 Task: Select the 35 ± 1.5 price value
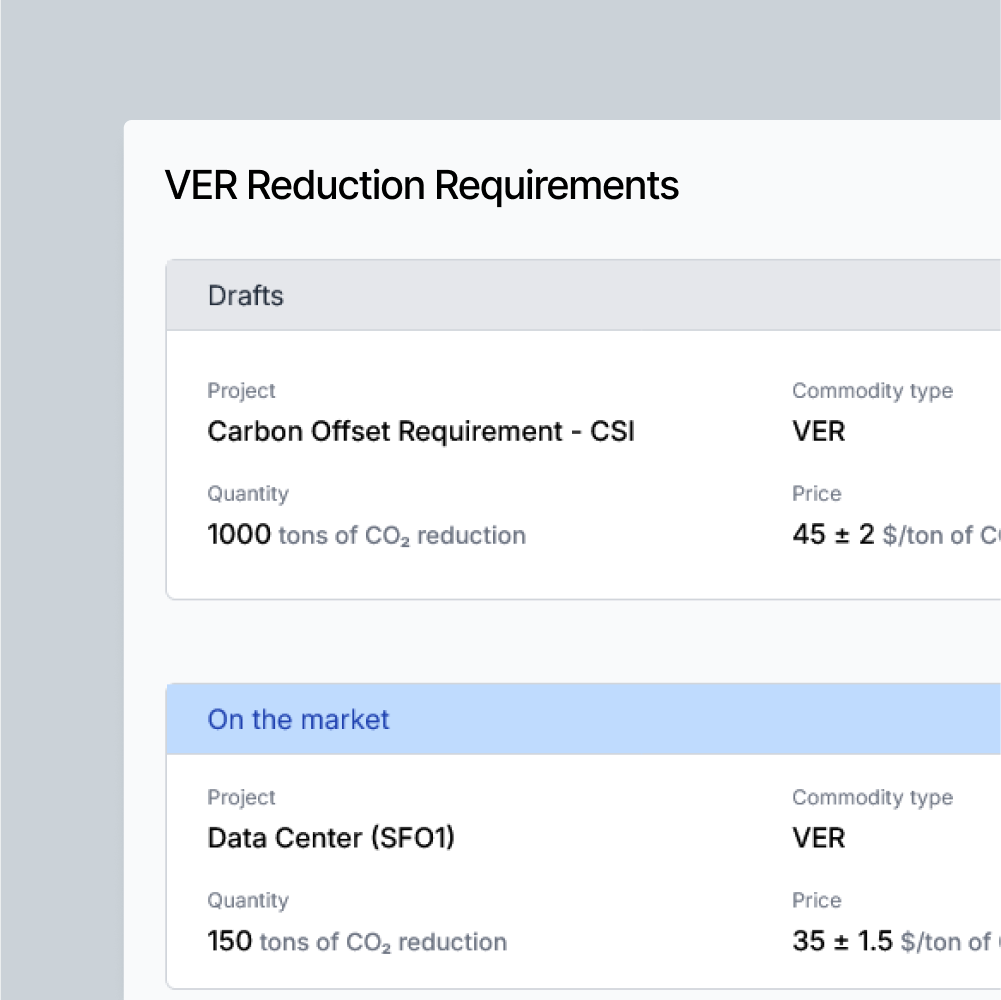click(x=842, y=942)
